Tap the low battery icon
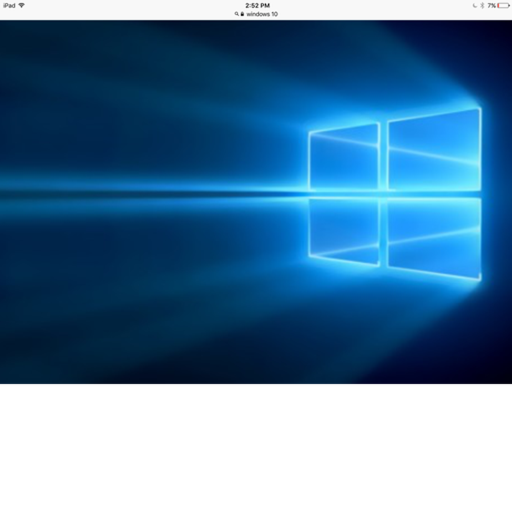512x512 pixels. coord(504,6)
